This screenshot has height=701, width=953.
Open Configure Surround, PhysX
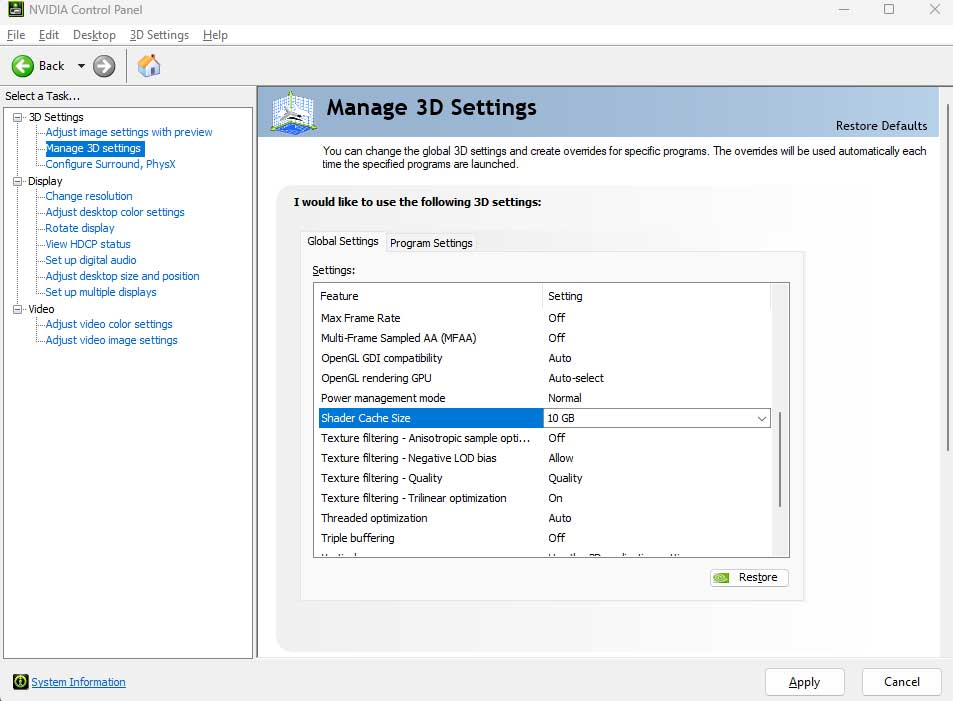(111, 164)
